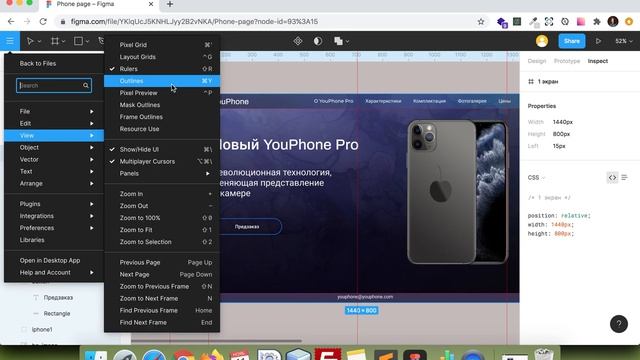Screen dimensions: 640x360
Task: Toggle Mask Outlines menu item
Action: (162, 105)
